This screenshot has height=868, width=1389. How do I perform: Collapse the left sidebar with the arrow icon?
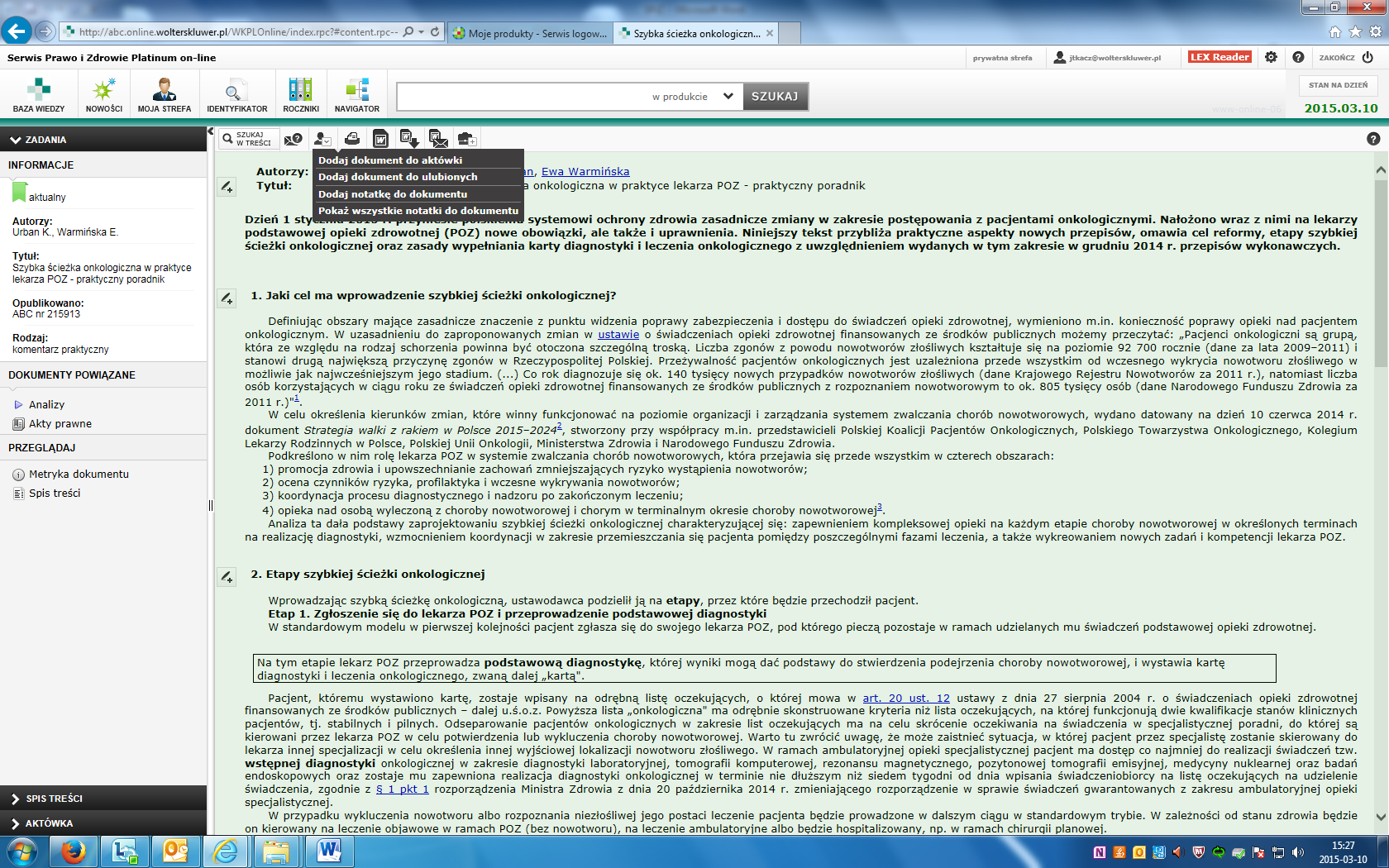[211, 131]
